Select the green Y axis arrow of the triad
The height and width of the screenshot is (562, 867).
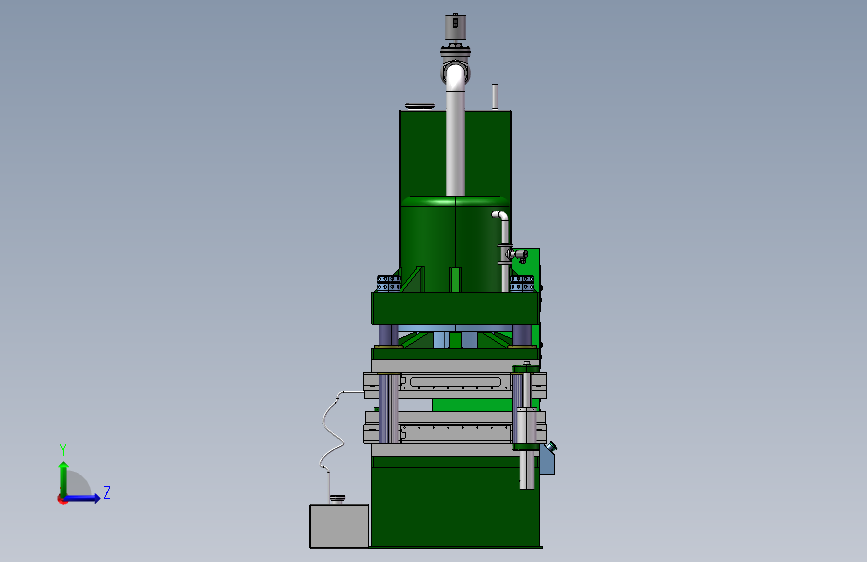tap(64, 478)
